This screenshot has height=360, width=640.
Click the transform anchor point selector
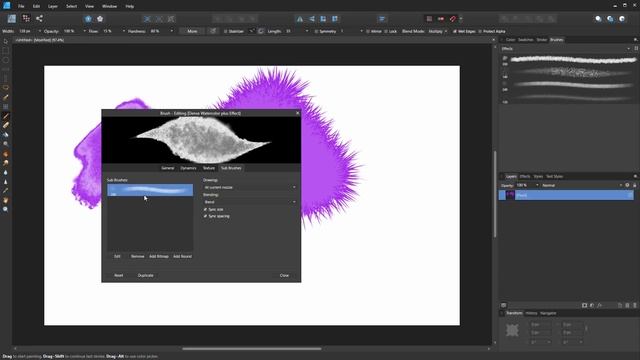click(x=512, y=330)
